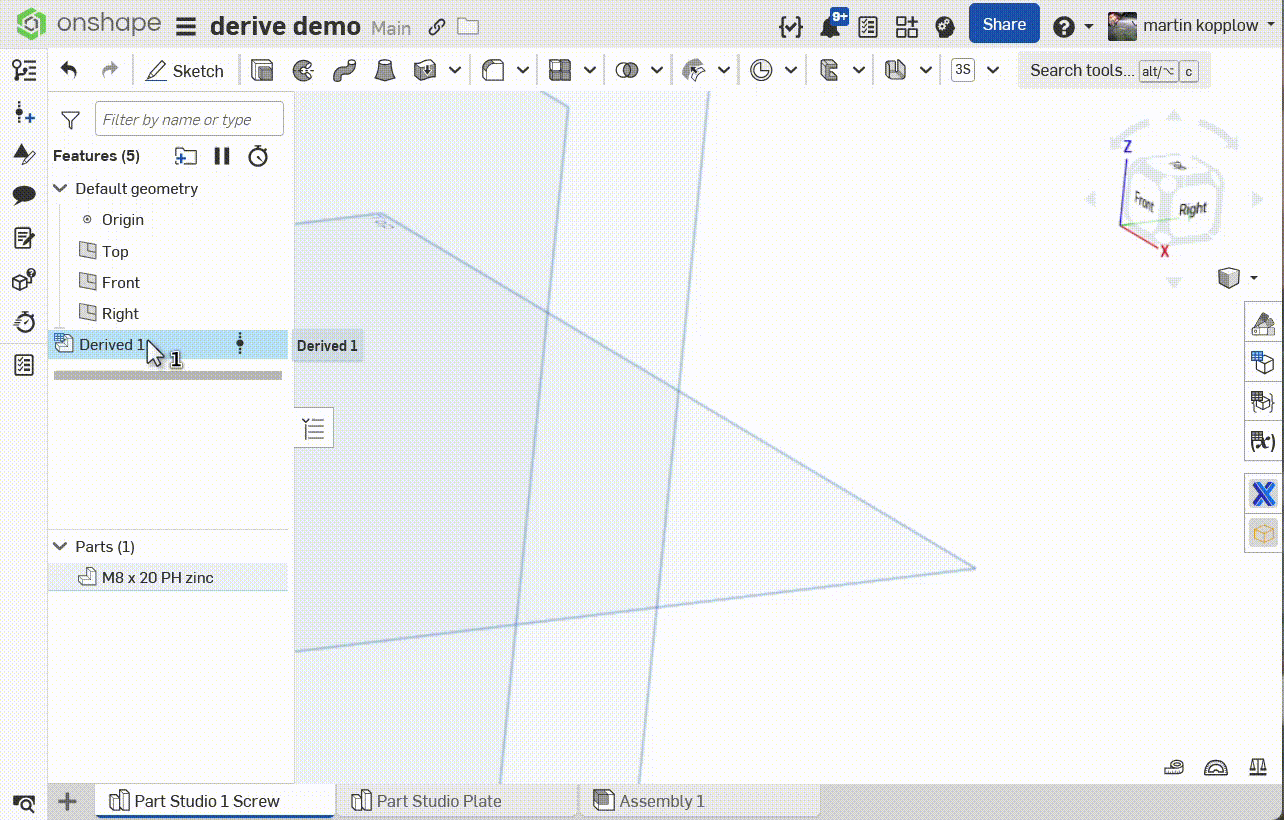Click the Right face of view cube
Image resolution: width=1284 pixels, height=820 pixels.
(1192, 209)
